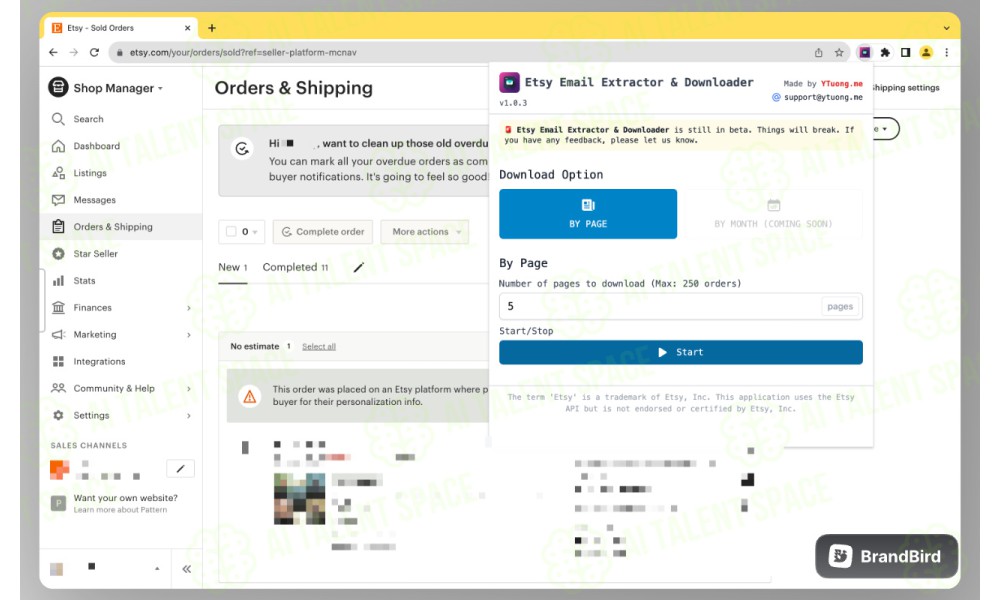
Task: Click the Integrations grid icon
Action: (x=58, y=362)
